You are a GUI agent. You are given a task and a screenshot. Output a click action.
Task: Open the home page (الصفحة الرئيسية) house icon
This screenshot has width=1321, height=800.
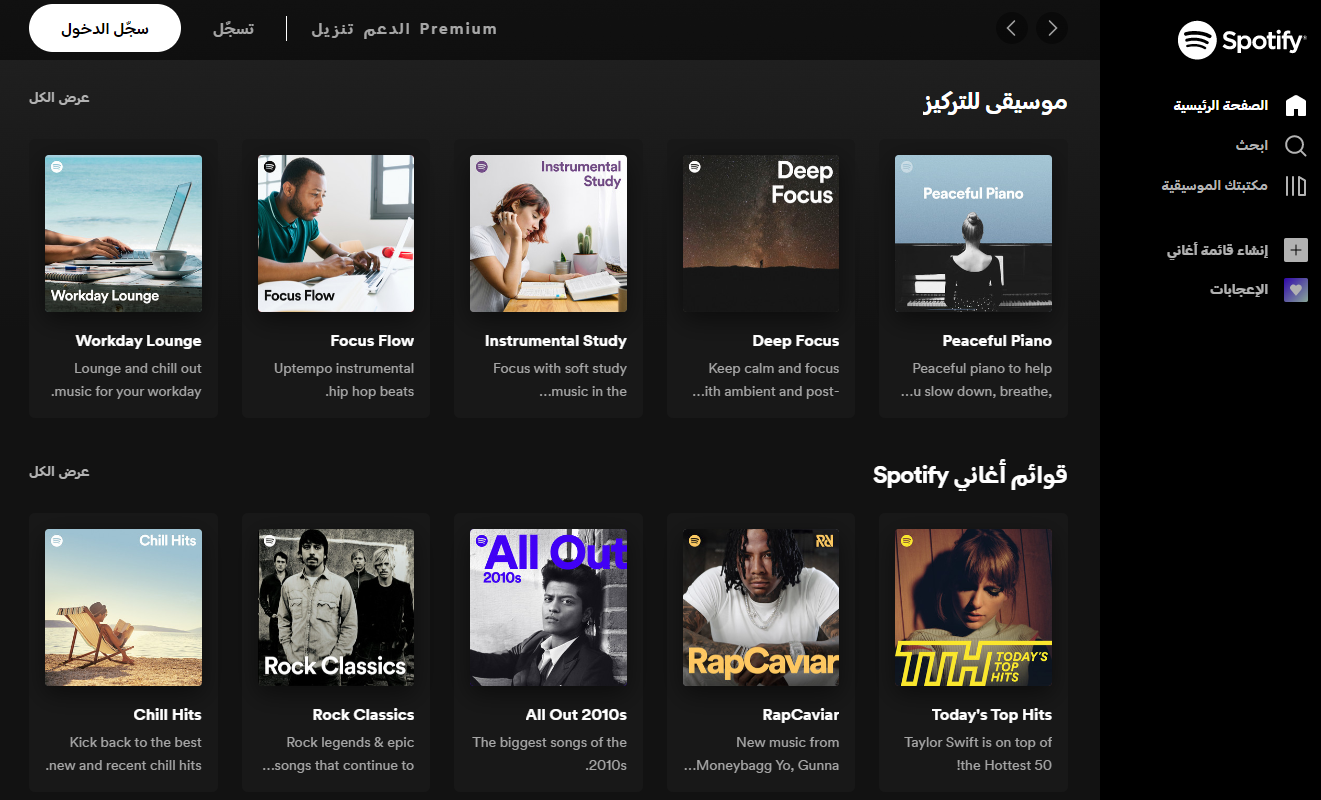(1296, 105)
